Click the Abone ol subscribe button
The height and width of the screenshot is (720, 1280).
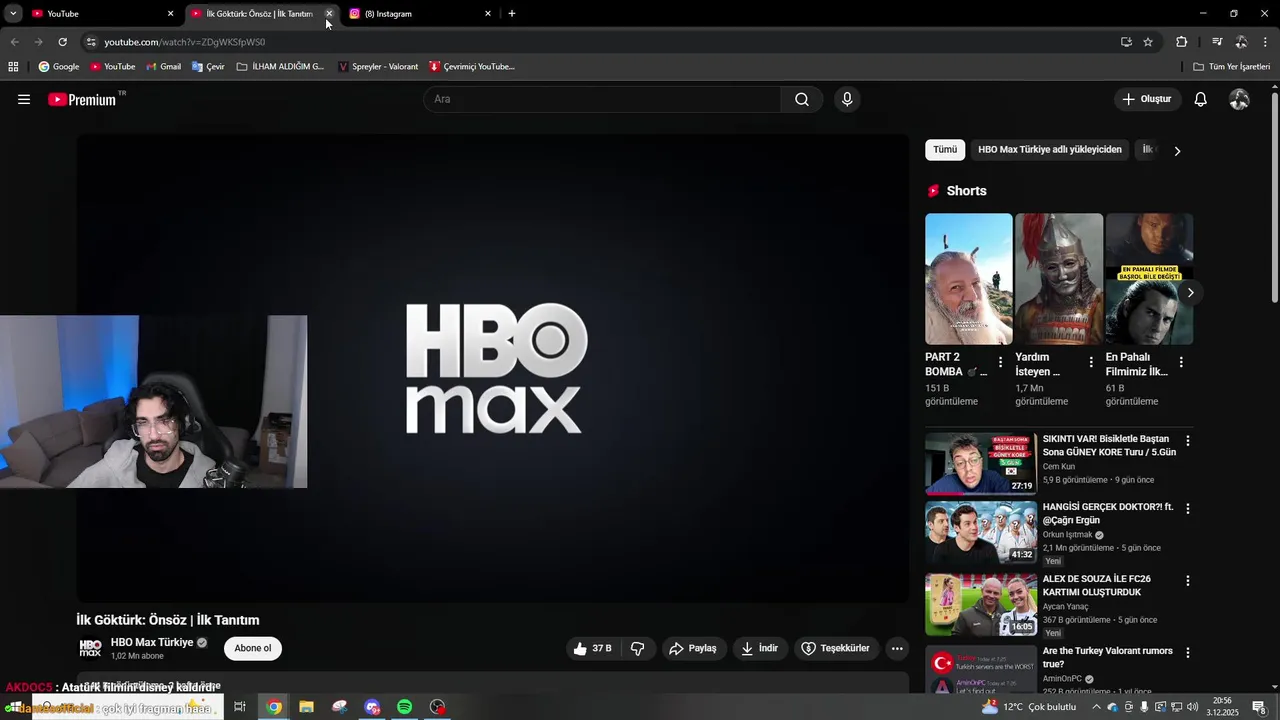[x=253, y=648]
